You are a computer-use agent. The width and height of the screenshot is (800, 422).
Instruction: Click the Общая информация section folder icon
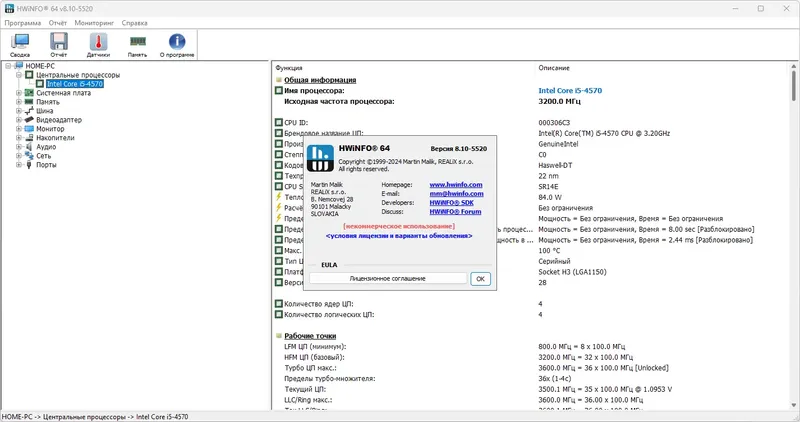pyautogui.click(x=279, y=80)
